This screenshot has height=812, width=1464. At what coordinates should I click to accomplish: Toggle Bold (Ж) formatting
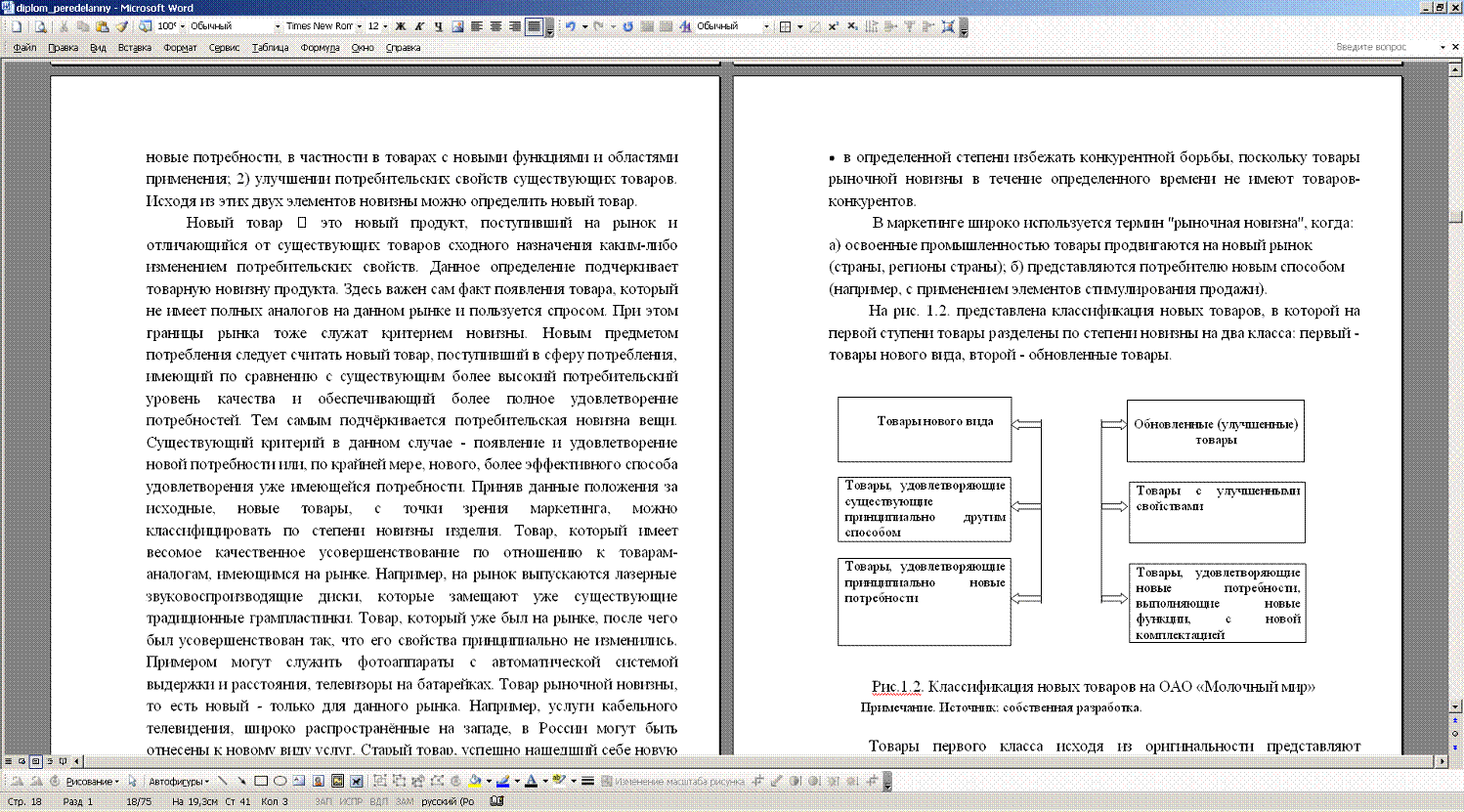coord(400,26)
